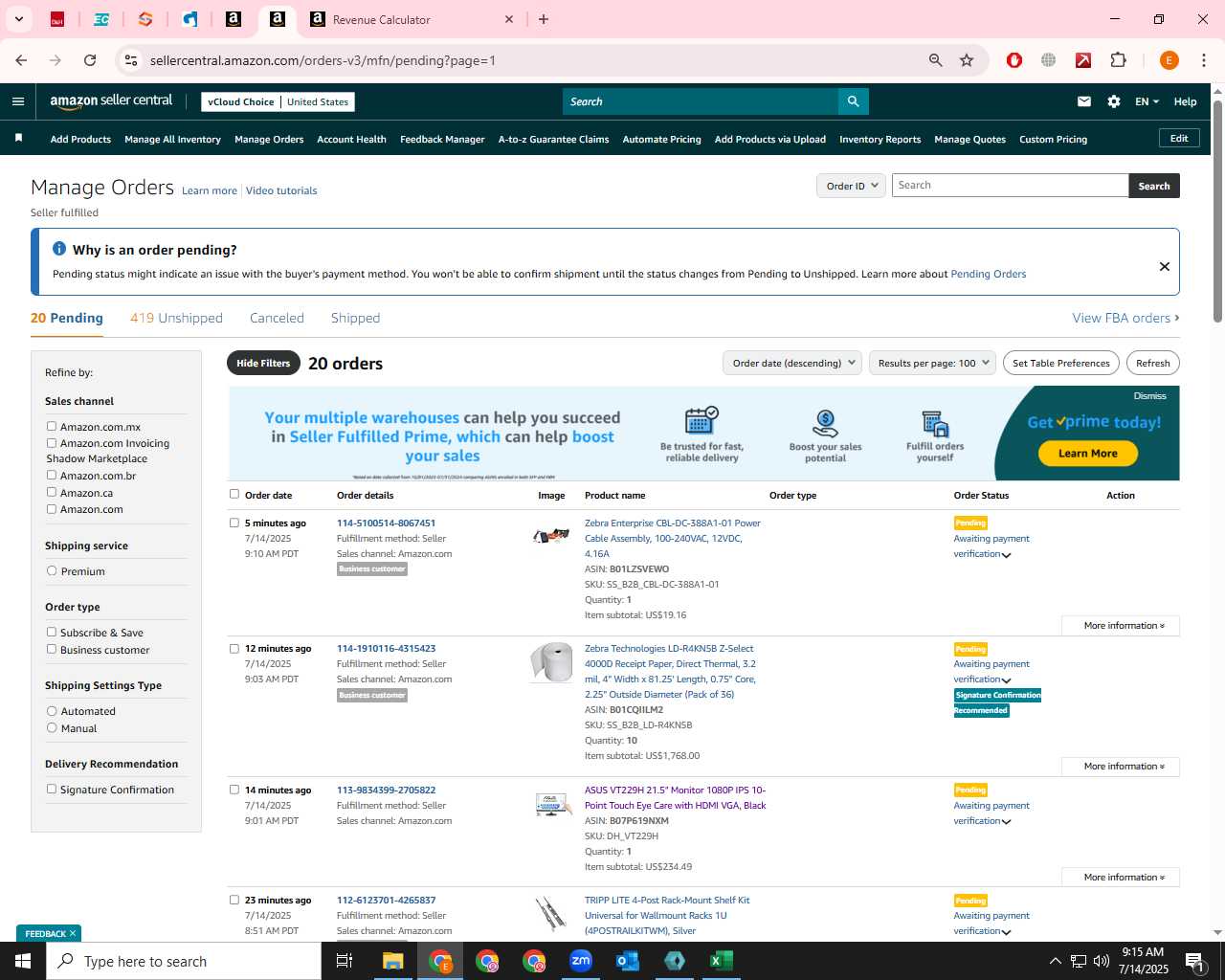1225x980 pixels.
Task: Check Signature Confirmation delivery filter
Action: pyautogui.click(x=52, y=790)
